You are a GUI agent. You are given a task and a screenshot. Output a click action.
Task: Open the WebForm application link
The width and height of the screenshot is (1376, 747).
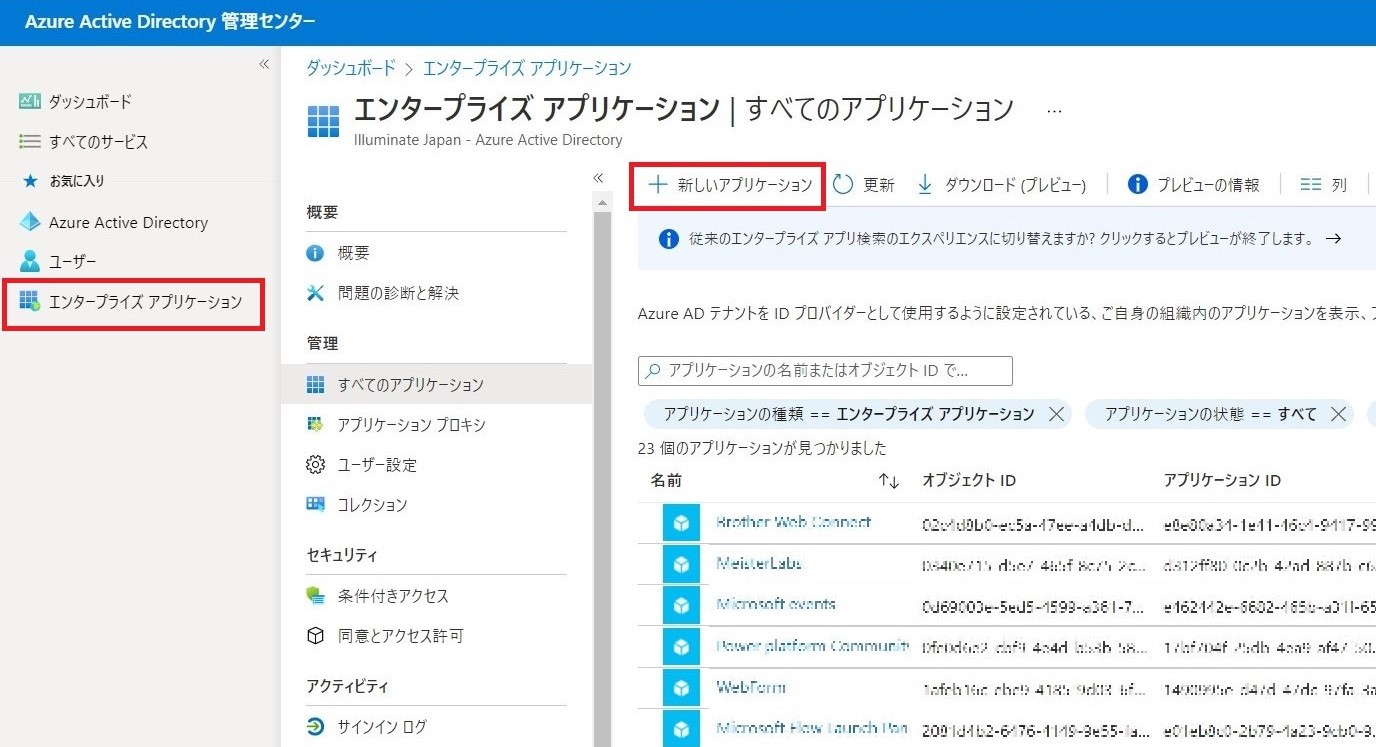[751, 687]
